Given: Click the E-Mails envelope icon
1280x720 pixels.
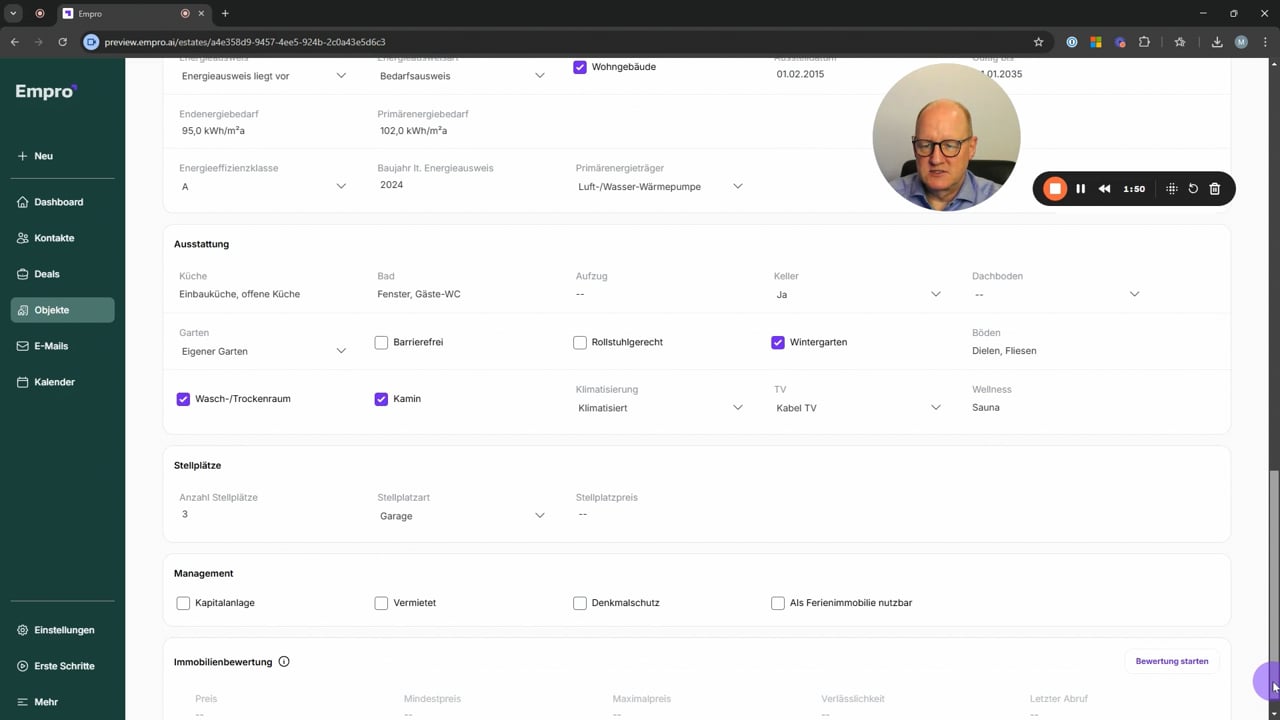Looking at the screenshot, I should point(23,346).
